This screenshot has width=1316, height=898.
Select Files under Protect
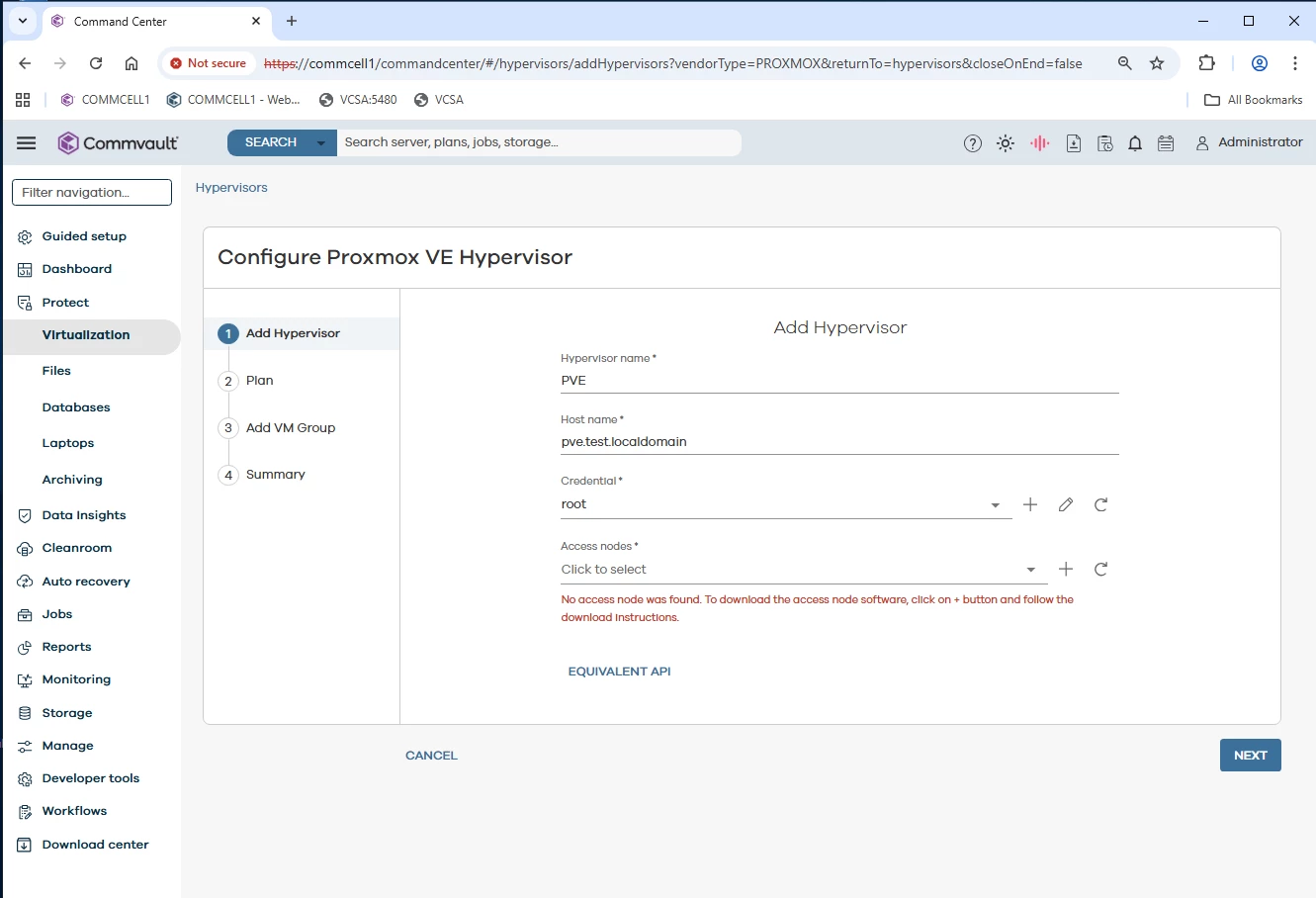click(x=56, y=371)
